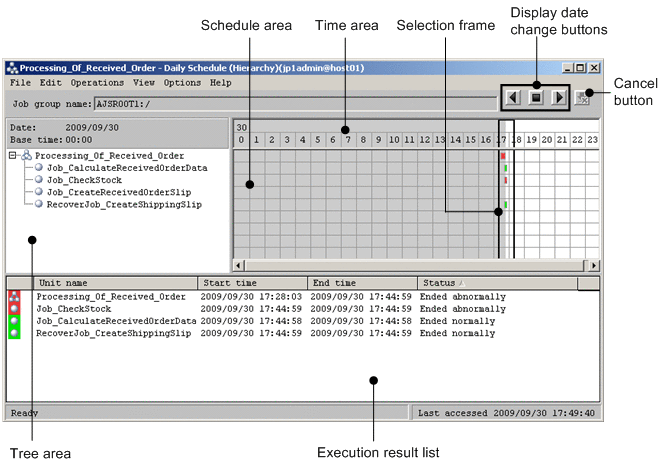Click the next date arrow button
Viewport: 665px width, 465px height.
click(x=559, y=98)
